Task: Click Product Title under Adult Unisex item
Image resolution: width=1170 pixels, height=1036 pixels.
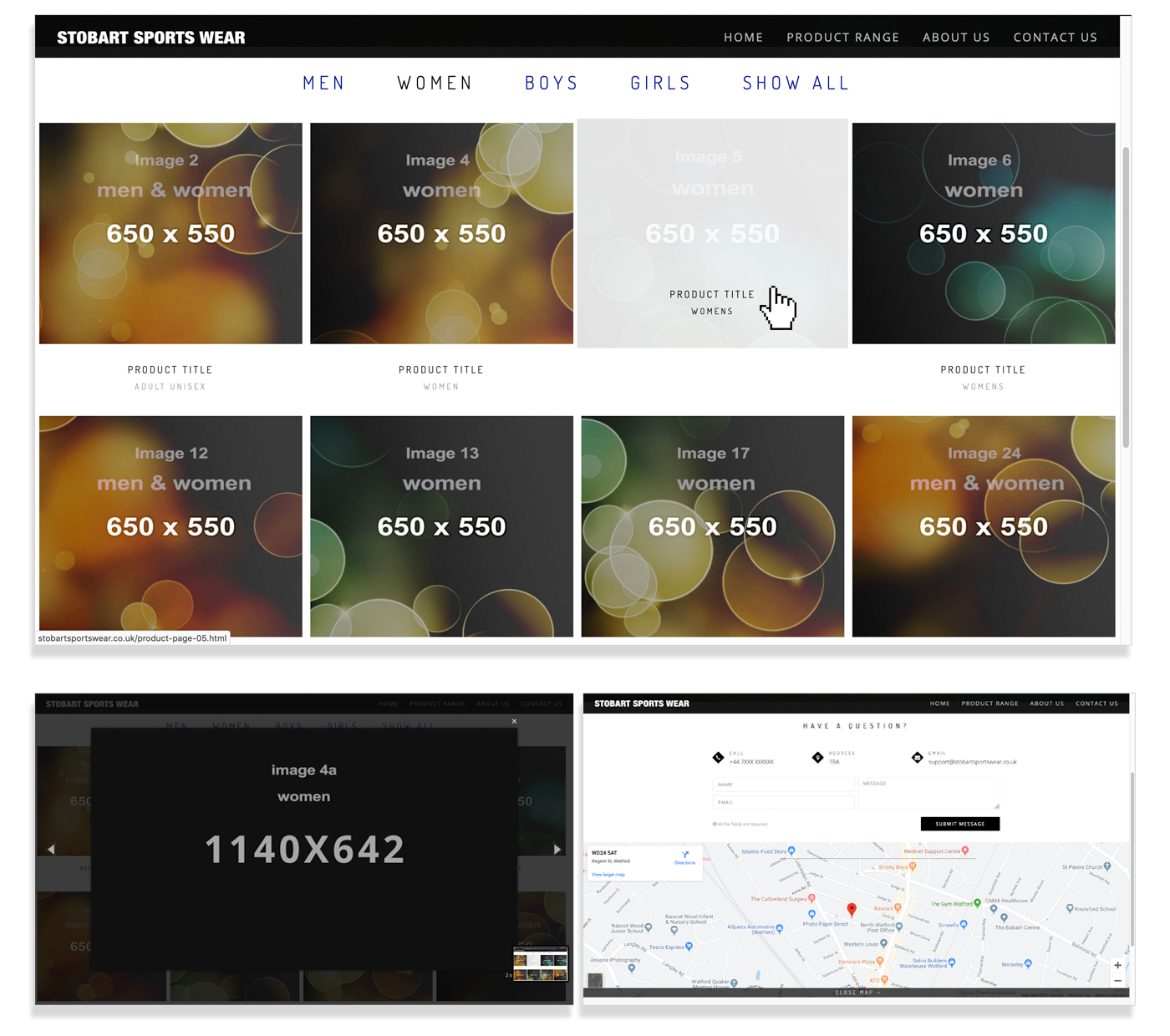Action: pyautogui.click(x=170, y=369)
